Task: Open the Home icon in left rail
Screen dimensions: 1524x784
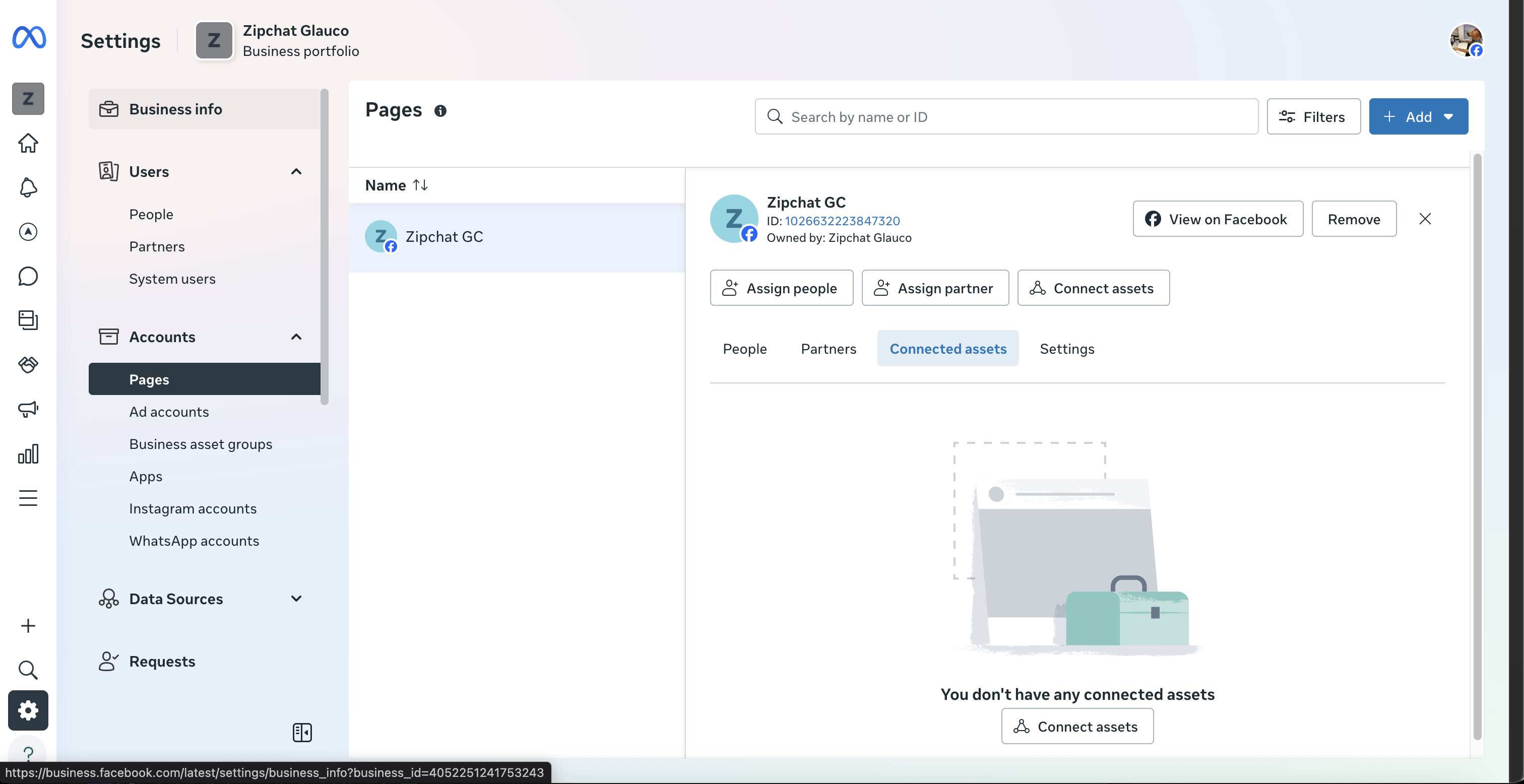Action: point(28,143)
